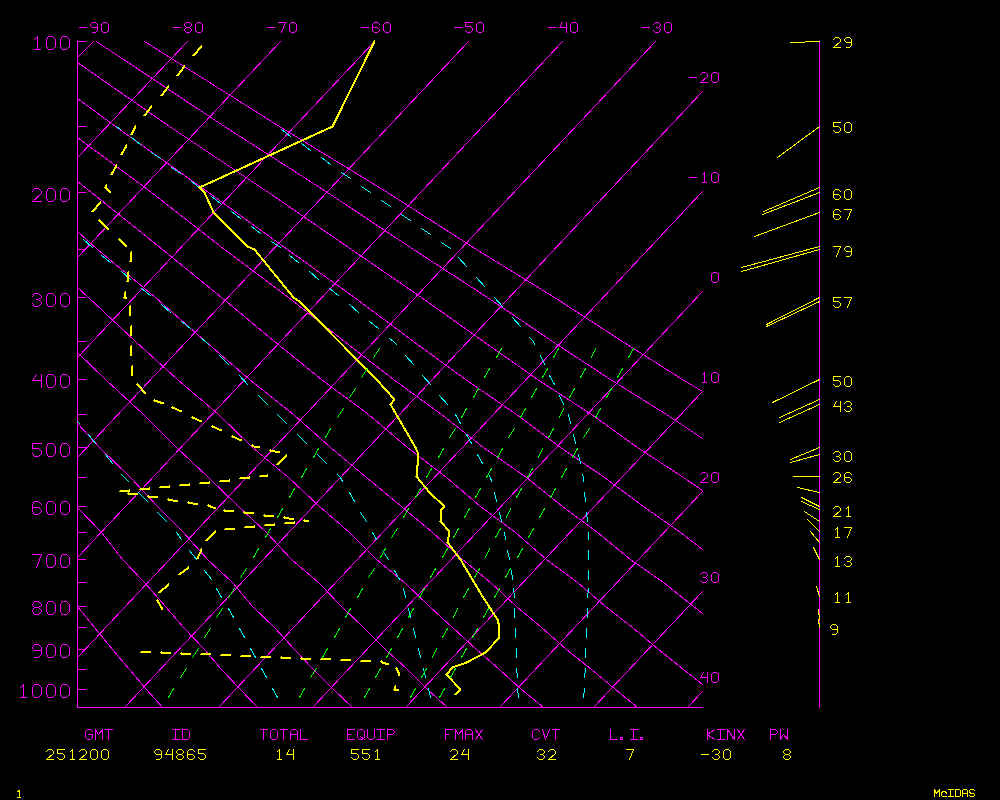
Task: Click the FMAX header label
Action: point(463,735)
